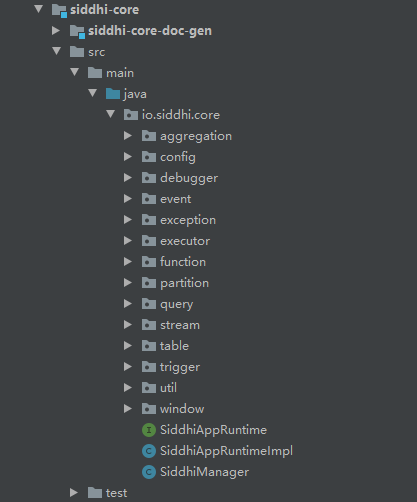Click the SiddhiManager class icon
This screenshot has width=417, height=502.
tap(149, 472)
